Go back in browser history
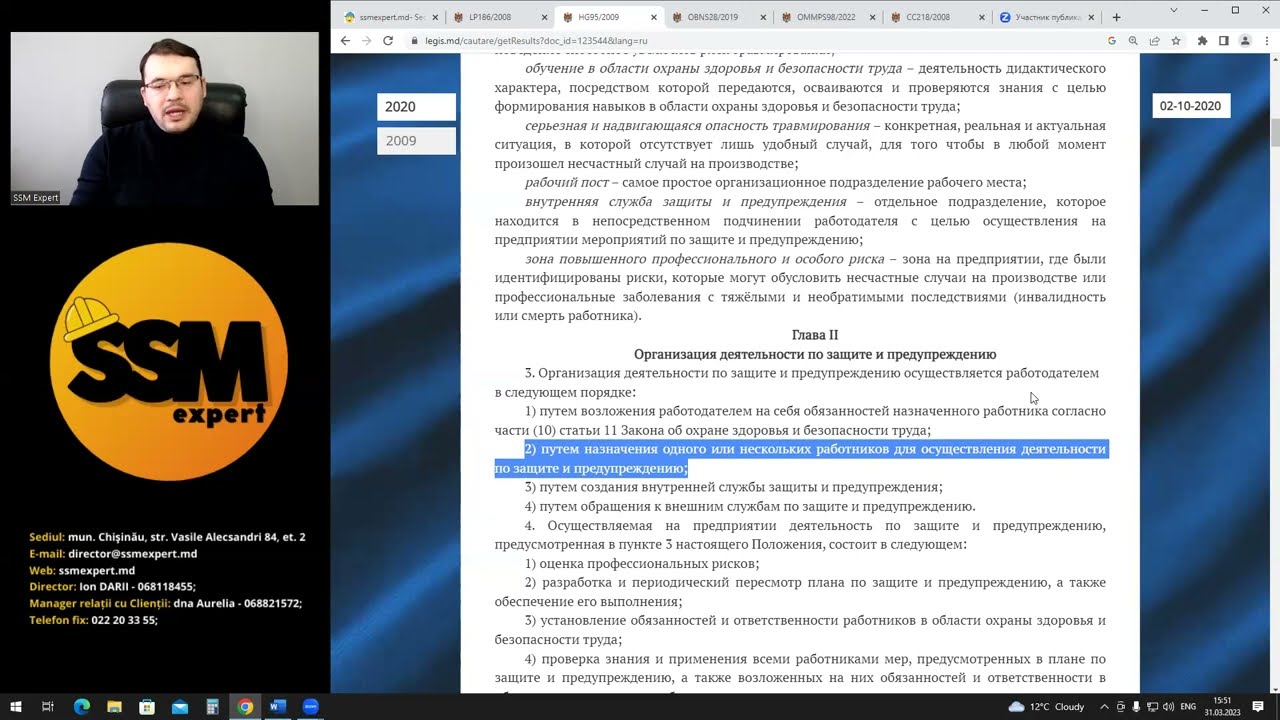Image resolution: width=1280 pixels, height=720 pixels. point(346,41)
